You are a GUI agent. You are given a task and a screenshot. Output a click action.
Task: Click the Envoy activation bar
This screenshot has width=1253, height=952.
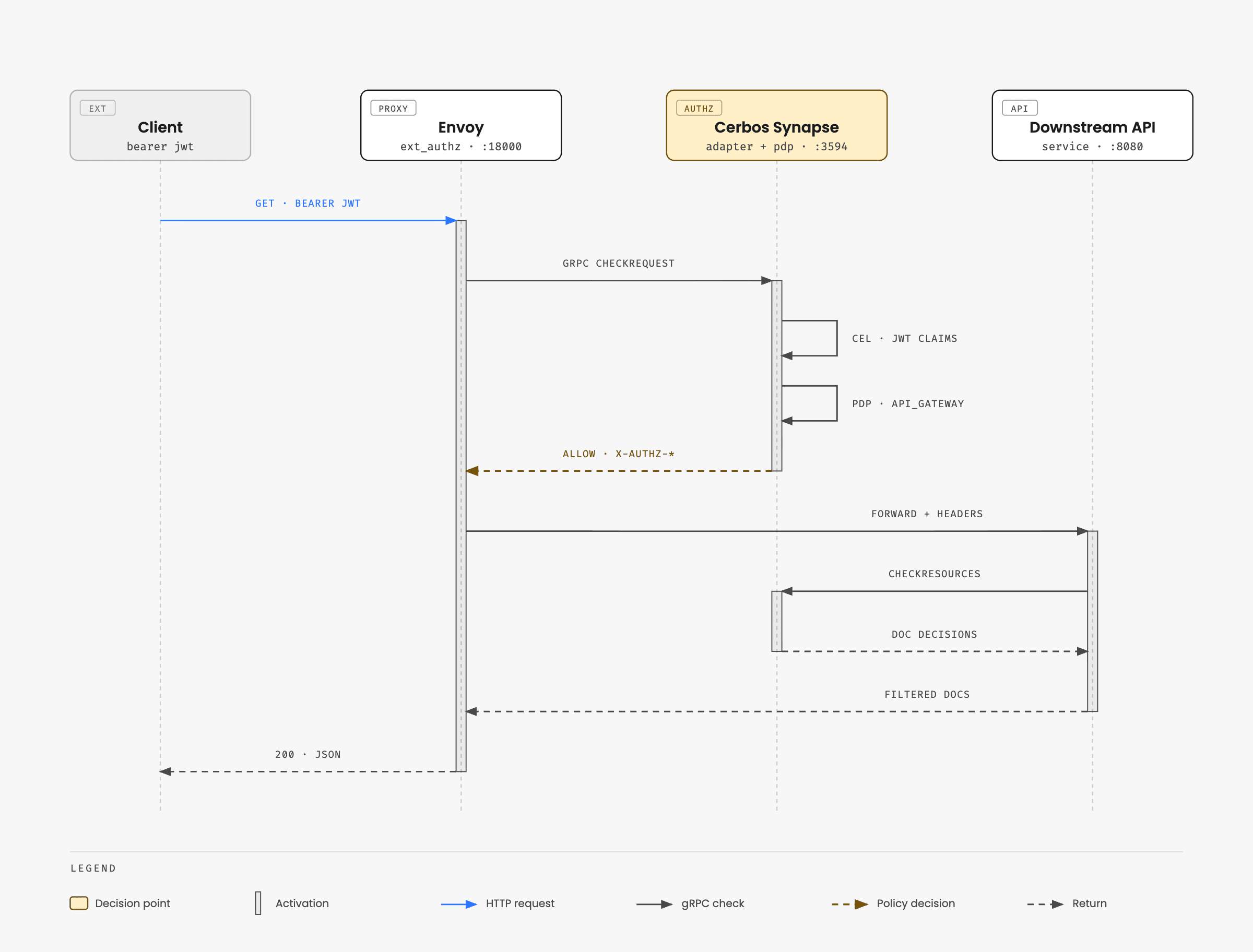coord(460,496)
